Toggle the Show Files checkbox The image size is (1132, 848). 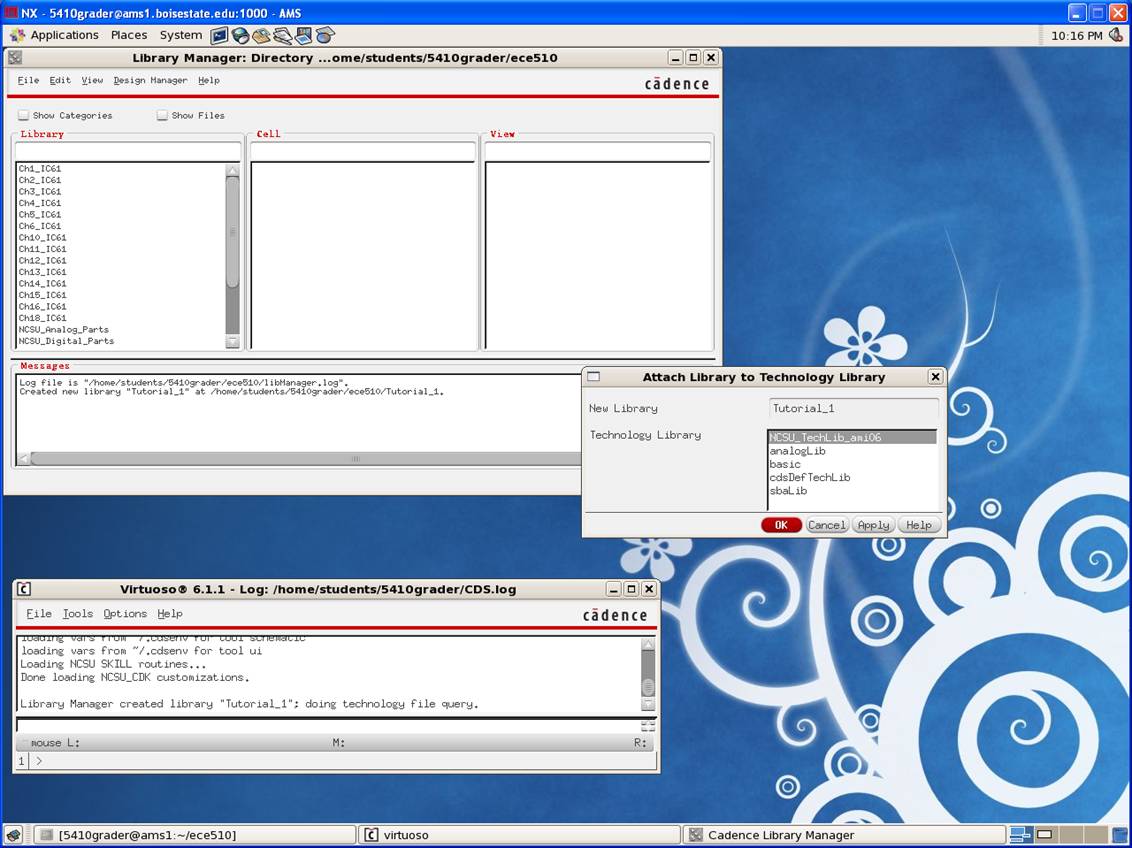tap(162, 115)
